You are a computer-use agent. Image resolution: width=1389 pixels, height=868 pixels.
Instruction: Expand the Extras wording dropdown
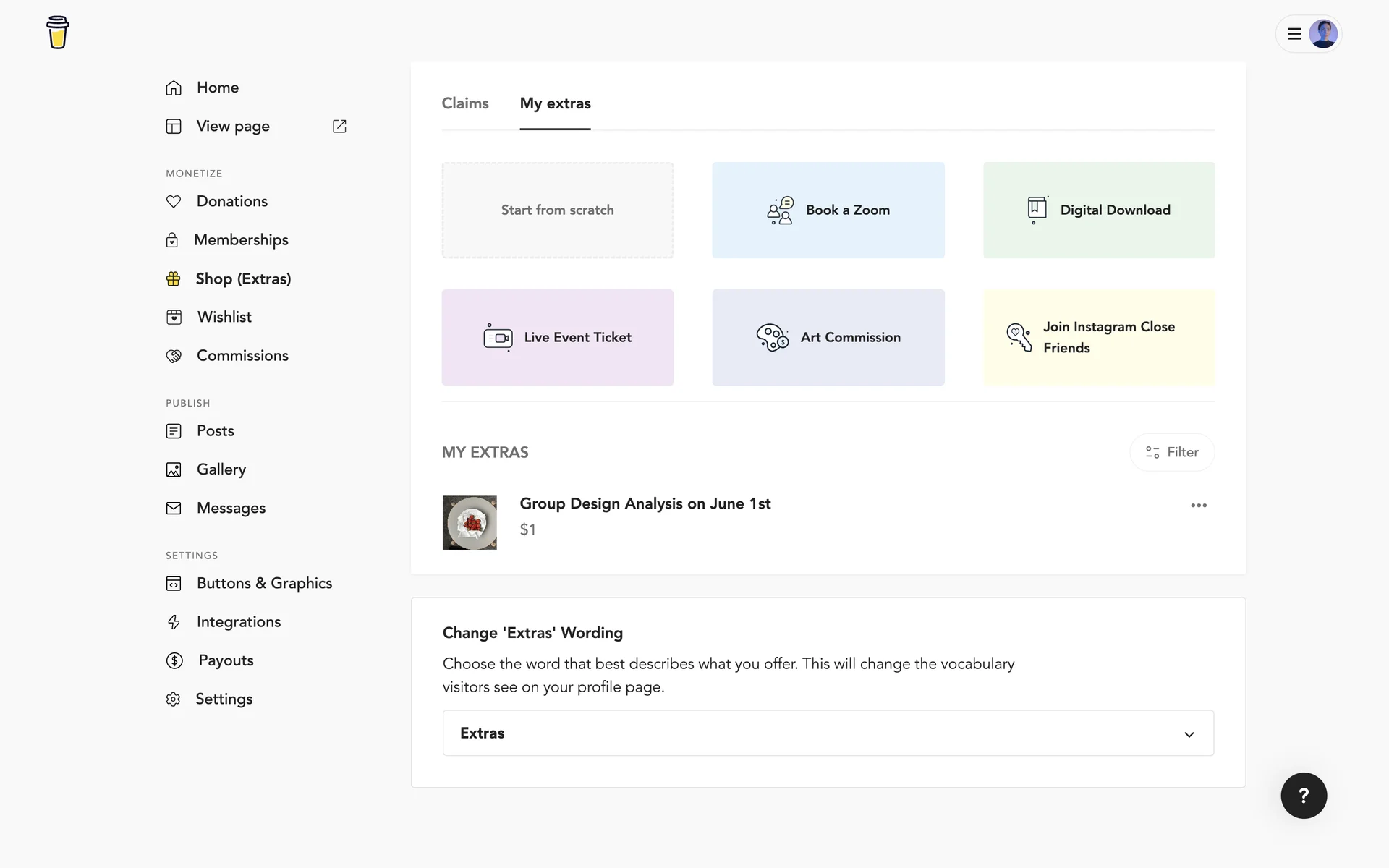[x=828, y=733]
